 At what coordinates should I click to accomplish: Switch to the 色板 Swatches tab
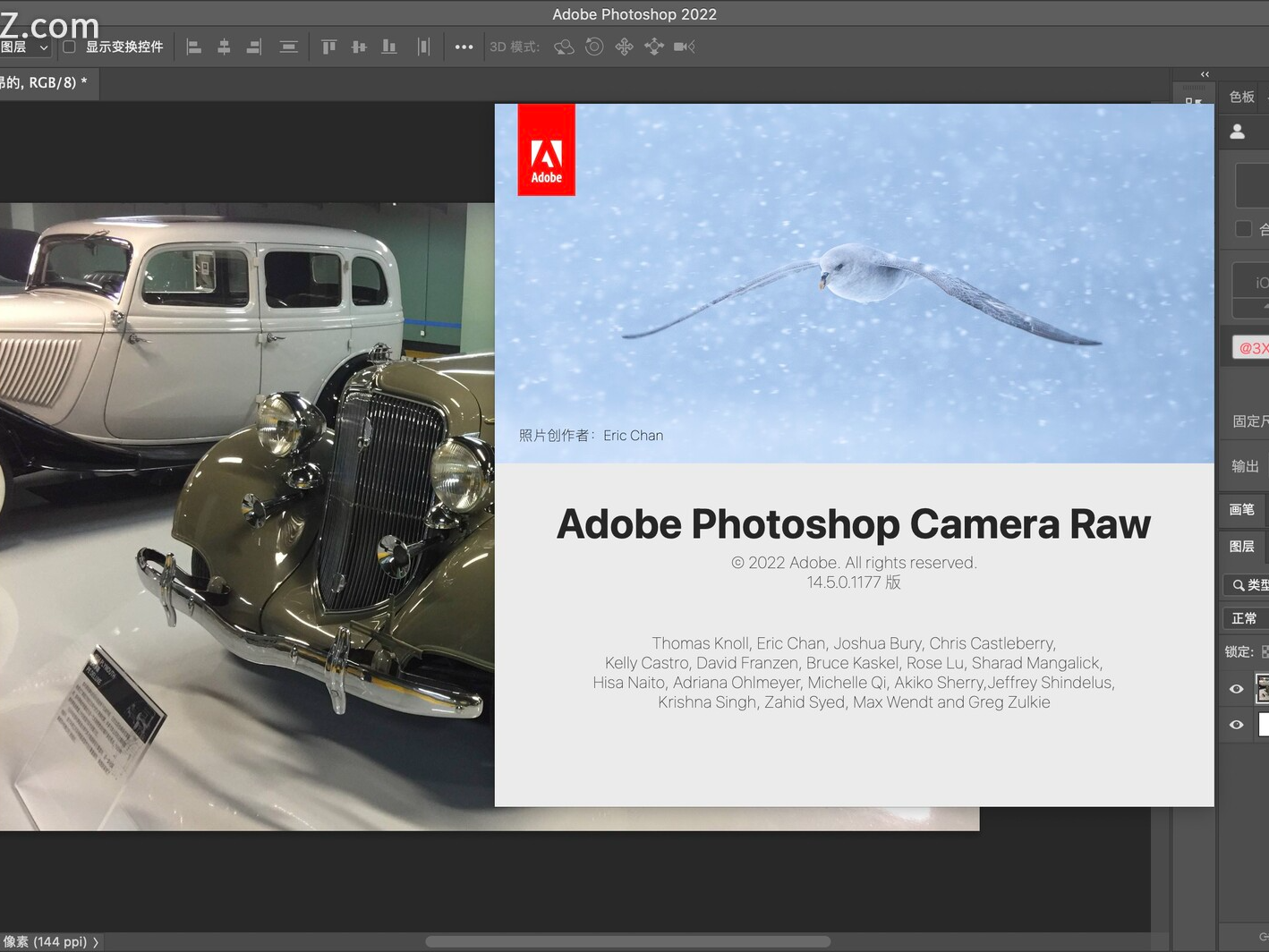1240,97
